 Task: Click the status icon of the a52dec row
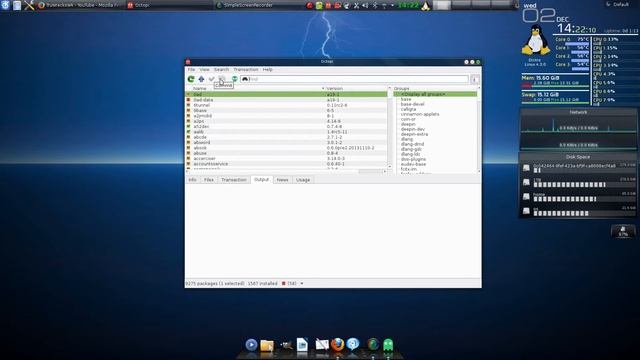(188, 127)
